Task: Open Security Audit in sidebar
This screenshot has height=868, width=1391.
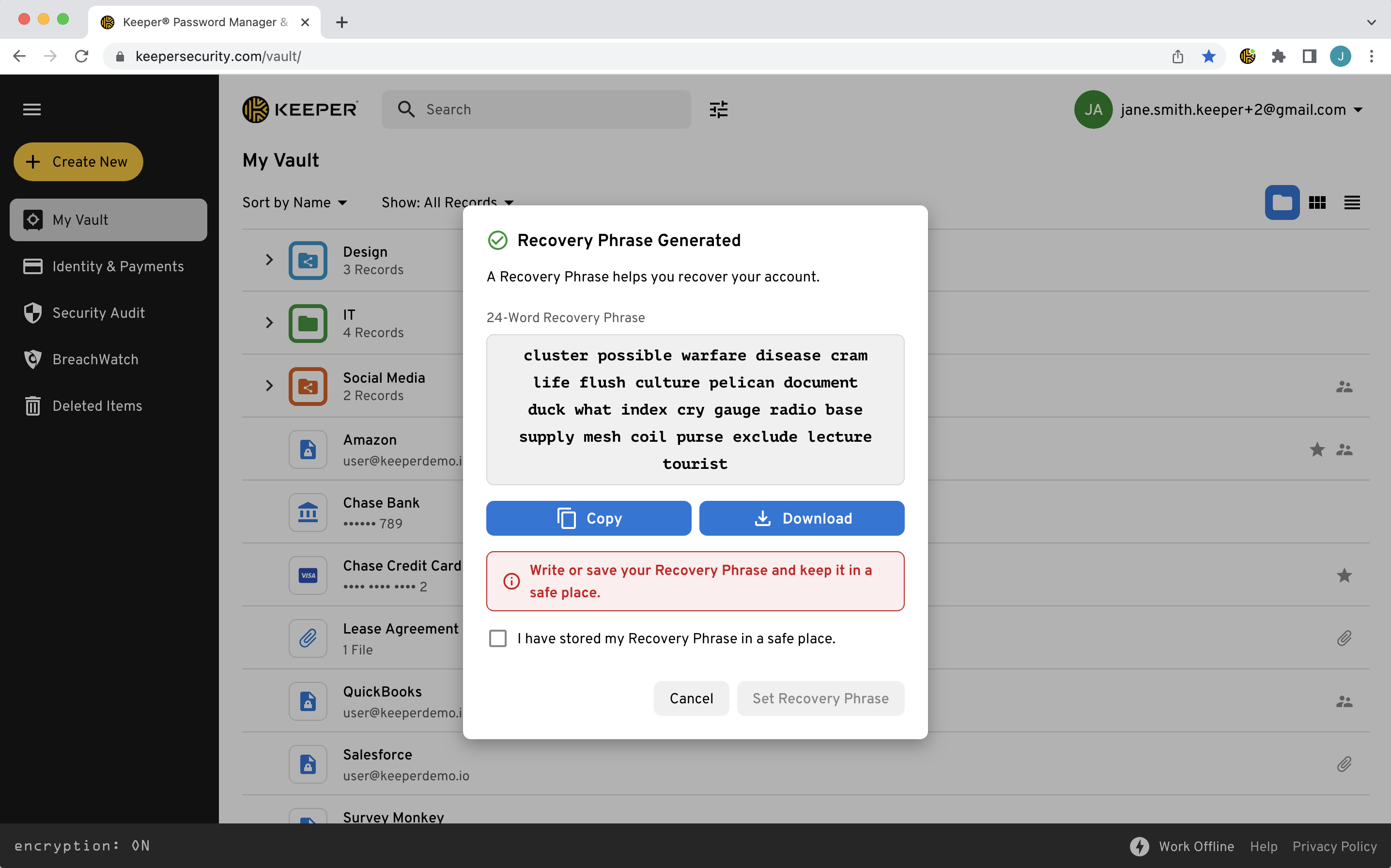Action: [x=98, y=313]
